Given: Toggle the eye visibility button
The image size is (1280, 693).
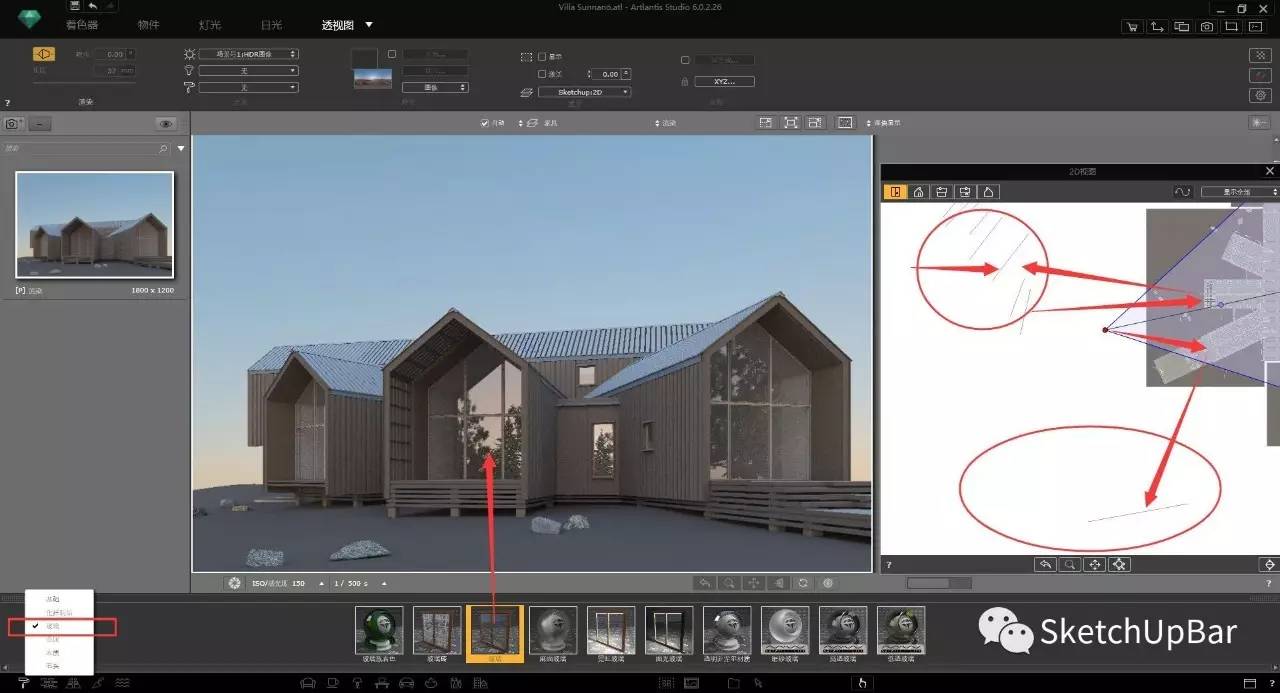Looking at the screenshot, I should (165, 124).
